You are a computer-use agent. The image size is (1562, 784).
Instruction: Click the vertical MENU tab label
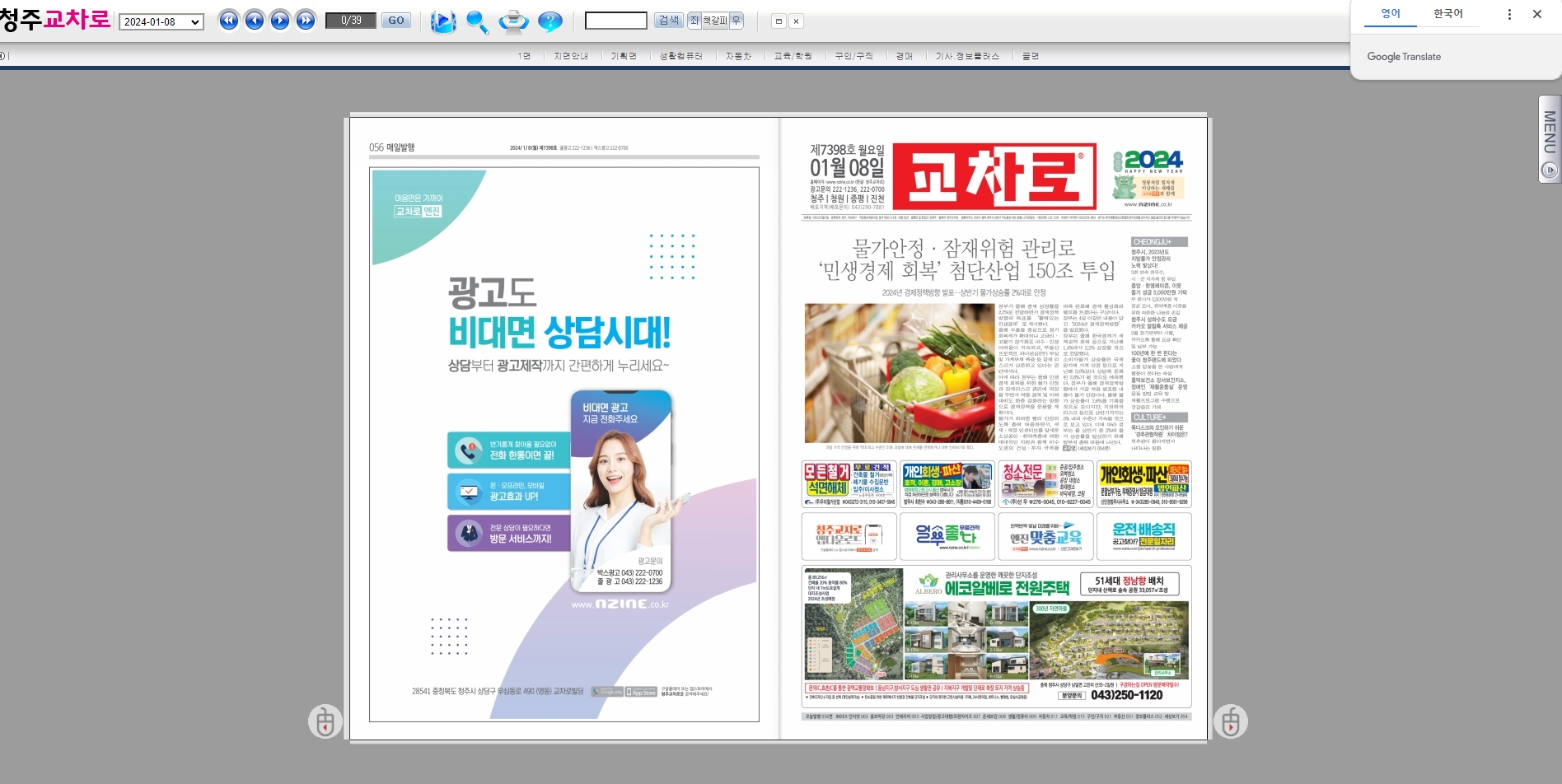pos(1550,132)
